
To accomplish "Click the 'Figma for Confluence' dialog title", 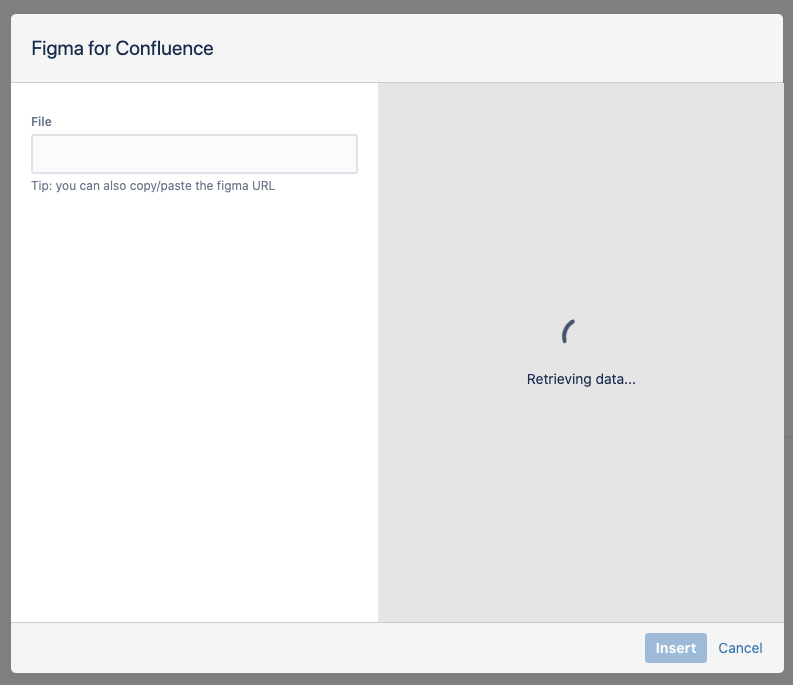I will pyautogui.click(x=122, y=49).
